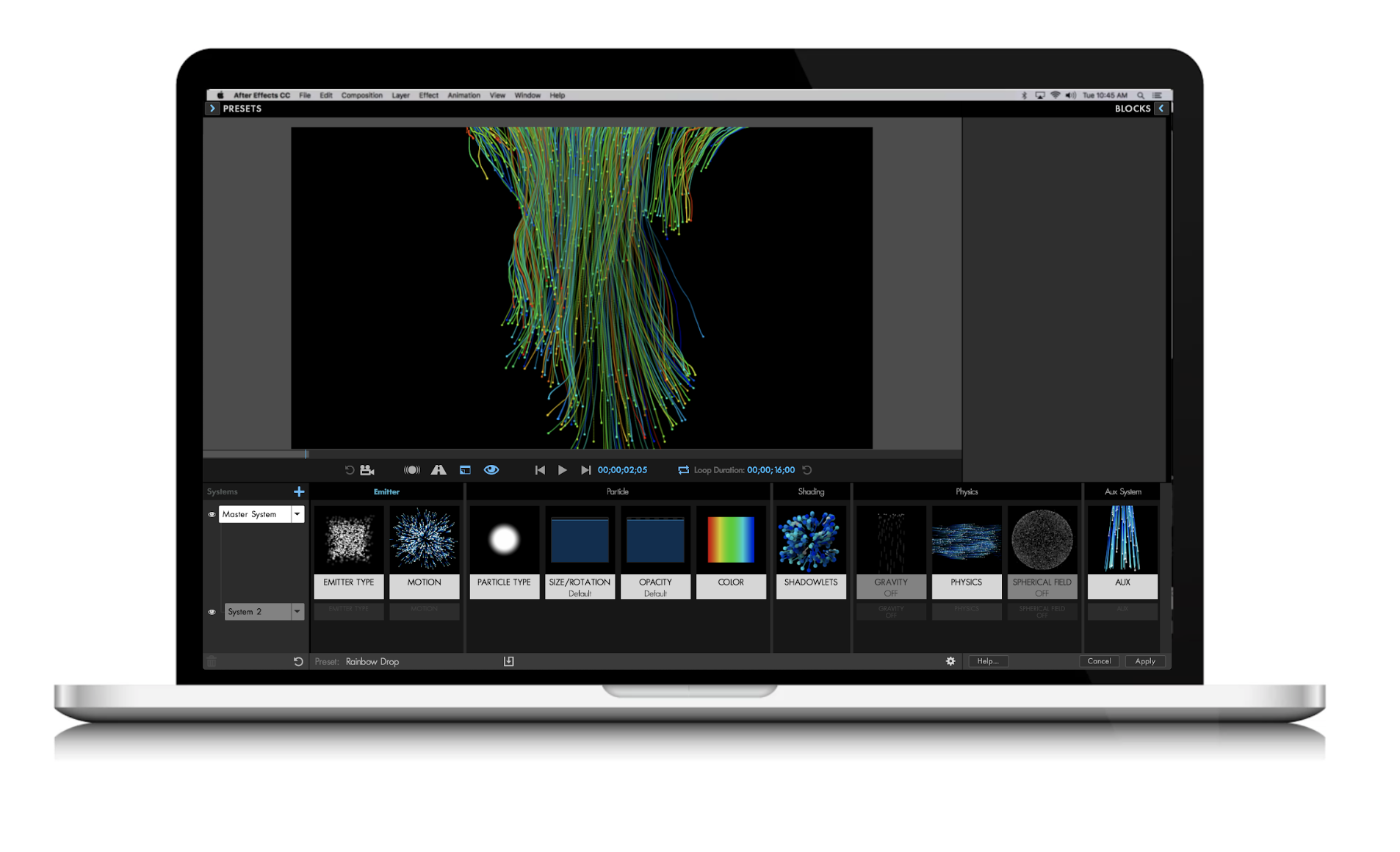Click System 2's dimmed MOTION block
Image resolution: width=1400 pixels, height=852 pixels.
click(x=425, y=611)
